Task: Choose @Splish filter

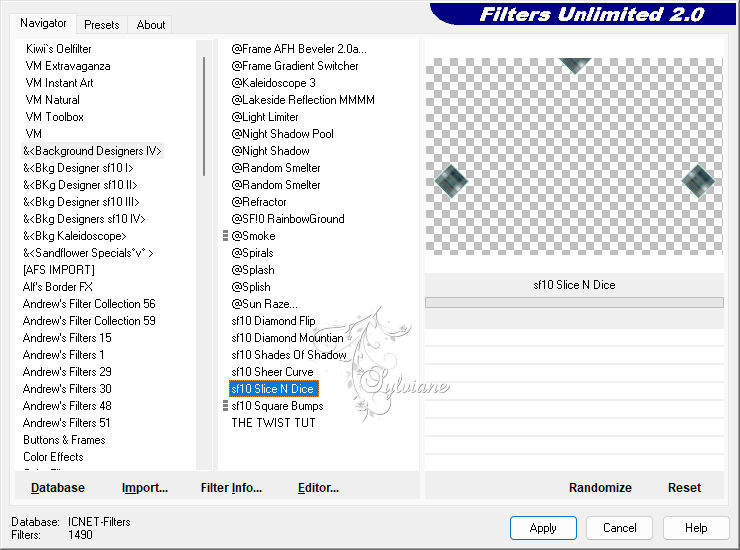Action: click(x=251, y=287)
